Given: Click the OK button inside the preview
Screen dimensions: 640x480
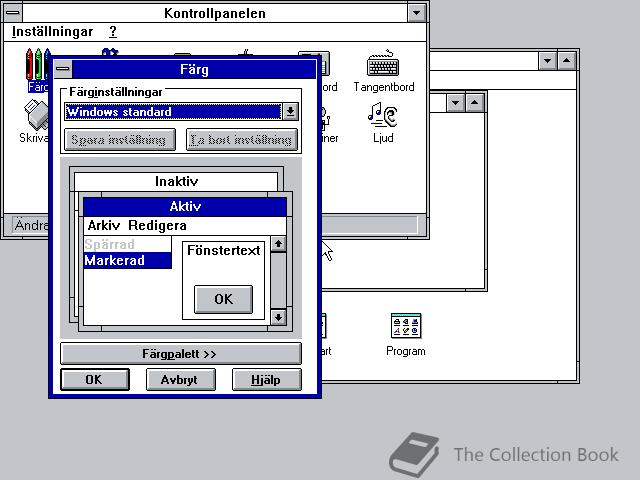Looking at the screenshot, I should tap(223, 299).
